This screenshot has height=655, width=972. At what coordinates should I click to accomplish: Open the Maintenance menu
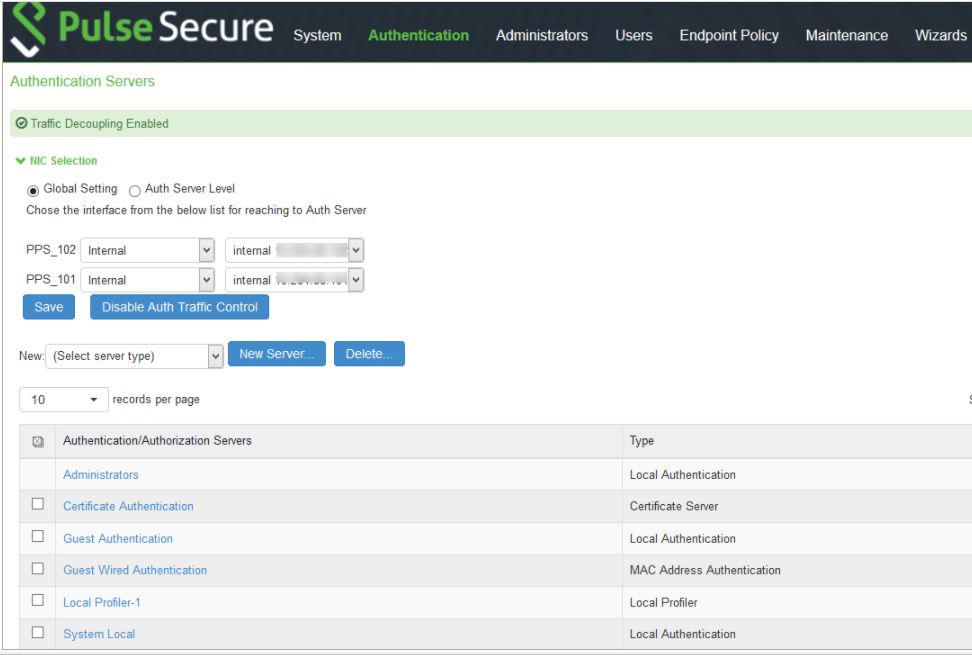click(x=846, y=35)
